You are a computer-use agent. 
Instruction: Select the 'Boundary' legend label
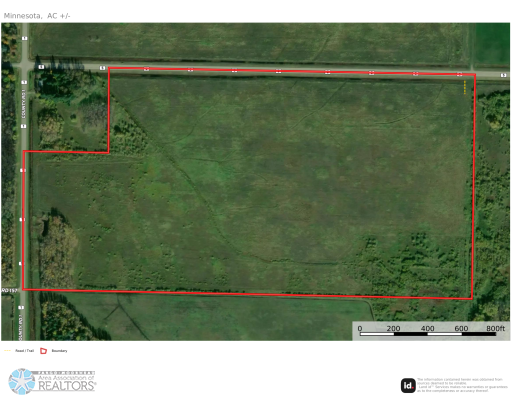coord(59,351)
